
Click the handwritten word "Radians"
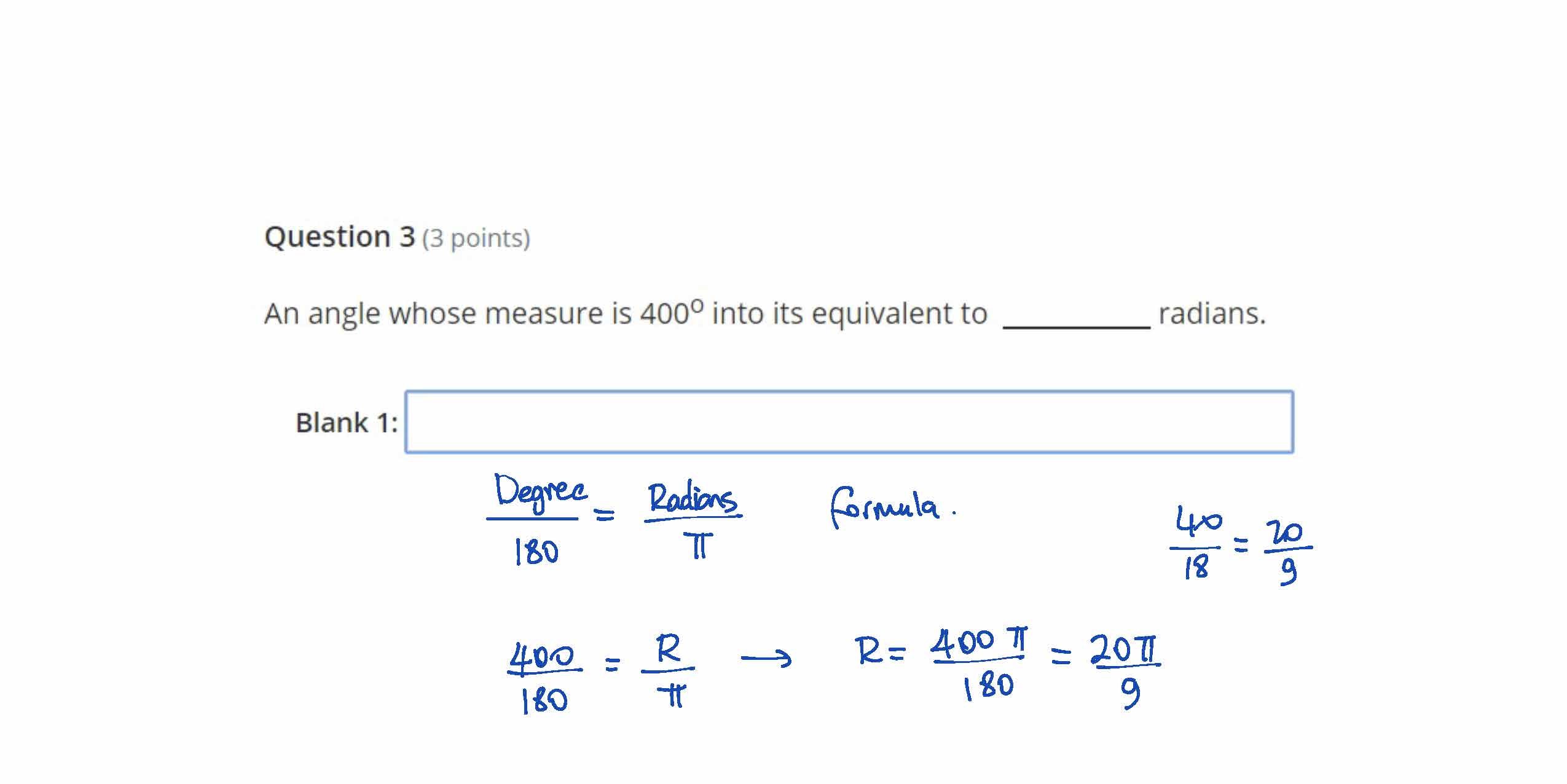tap(693, 499)
